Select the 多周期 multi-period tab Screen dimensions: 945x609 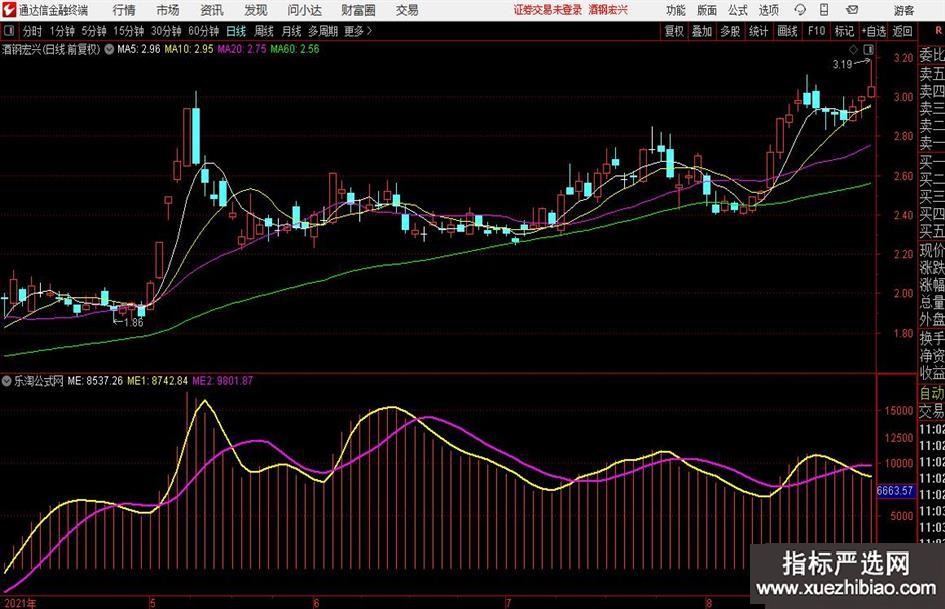323,31
